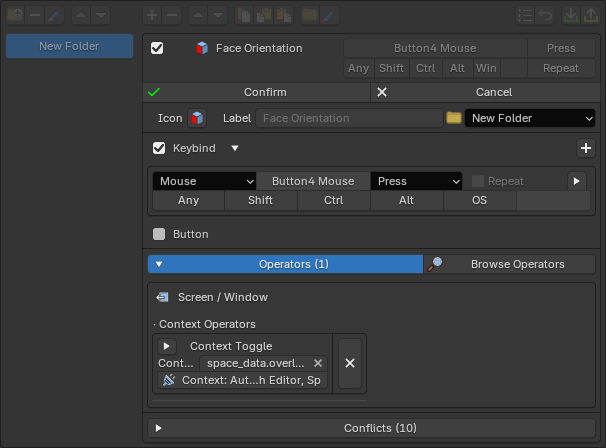Click the yellow folder icon beside New Folder dropdown
Screen dimensions: 606x448
(454, 118)
